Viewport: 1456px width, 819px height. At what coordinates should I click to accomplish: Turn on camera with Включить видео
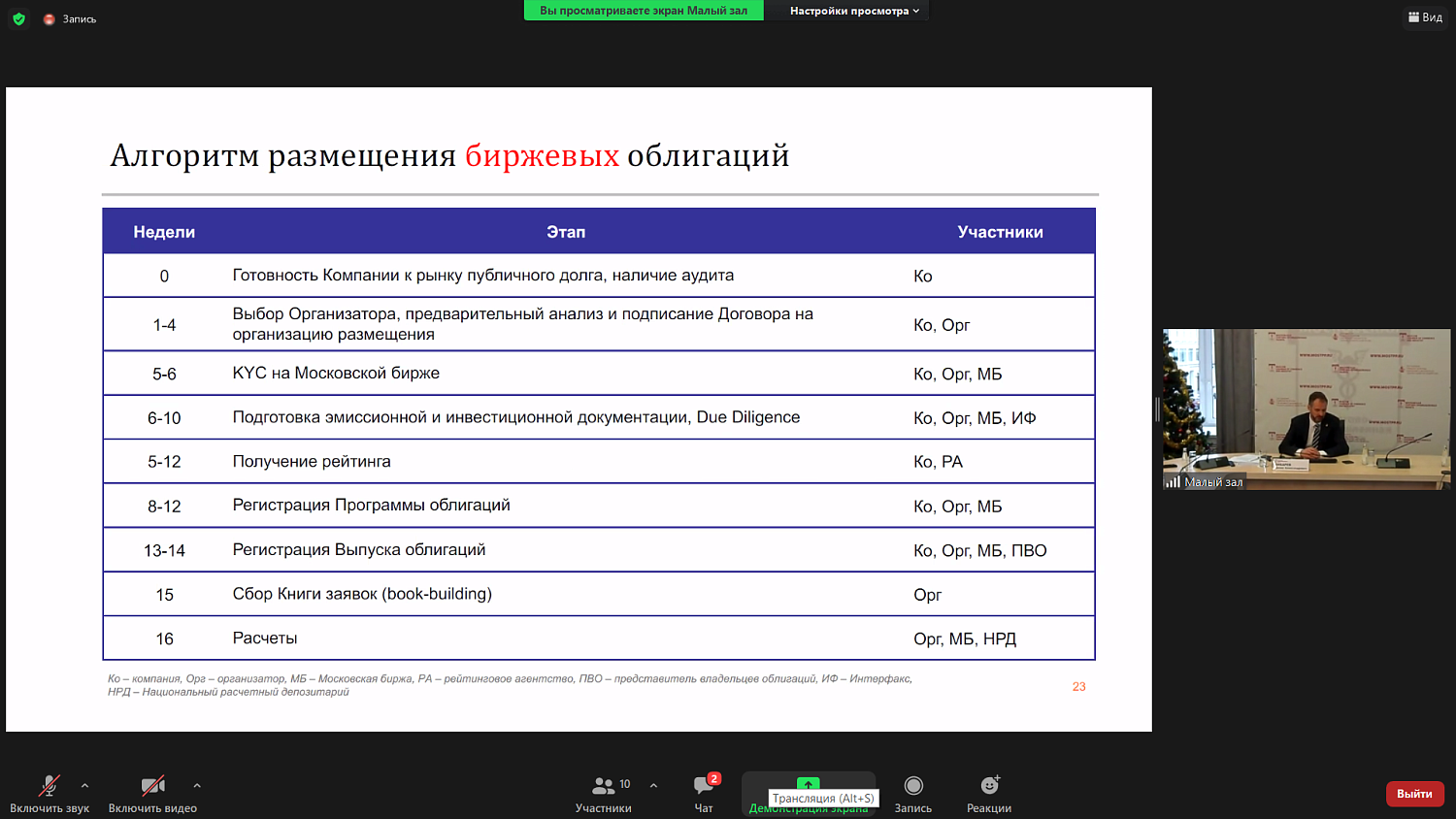click(x=152, y=794)
